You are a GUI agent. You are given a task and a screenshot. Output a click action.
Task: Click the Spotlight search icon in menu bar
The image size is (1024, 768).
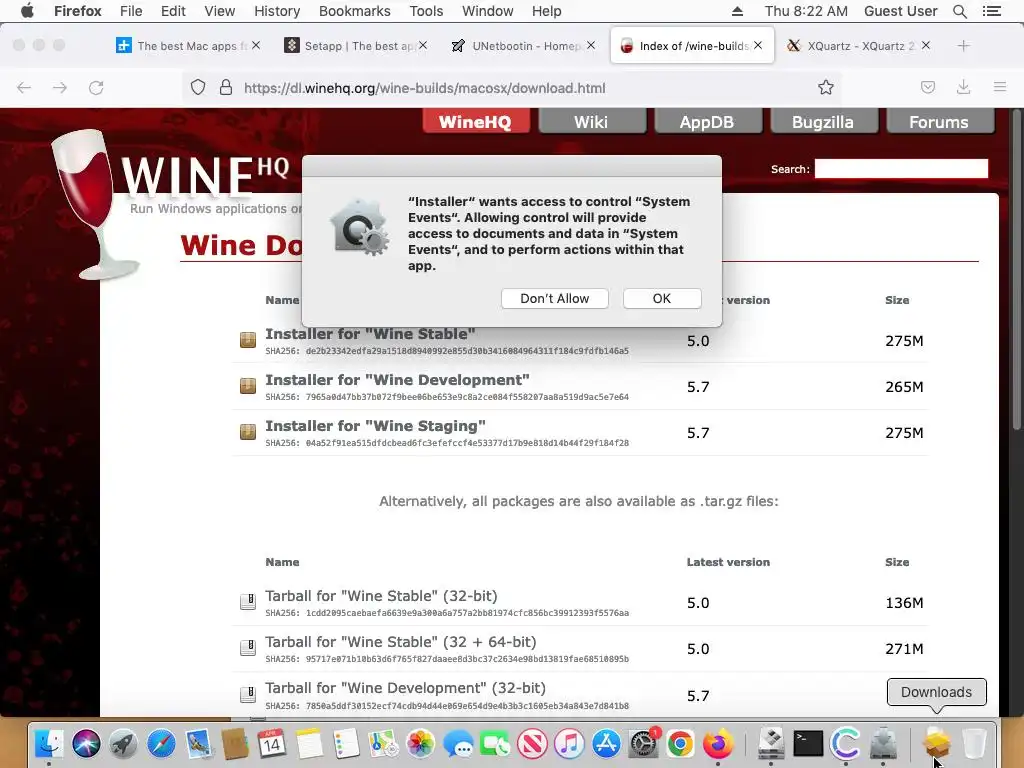(959, 11)
